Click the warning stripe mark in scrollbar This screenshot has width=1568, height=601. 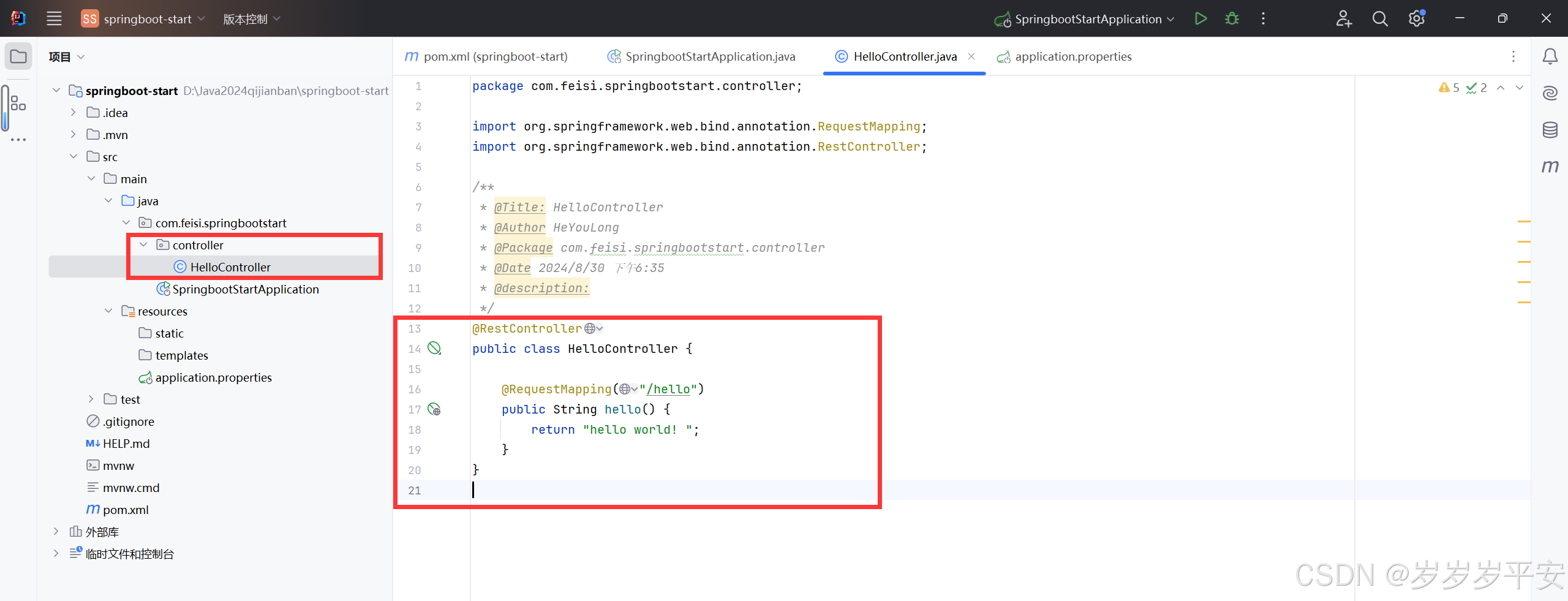coord(1524,221)
